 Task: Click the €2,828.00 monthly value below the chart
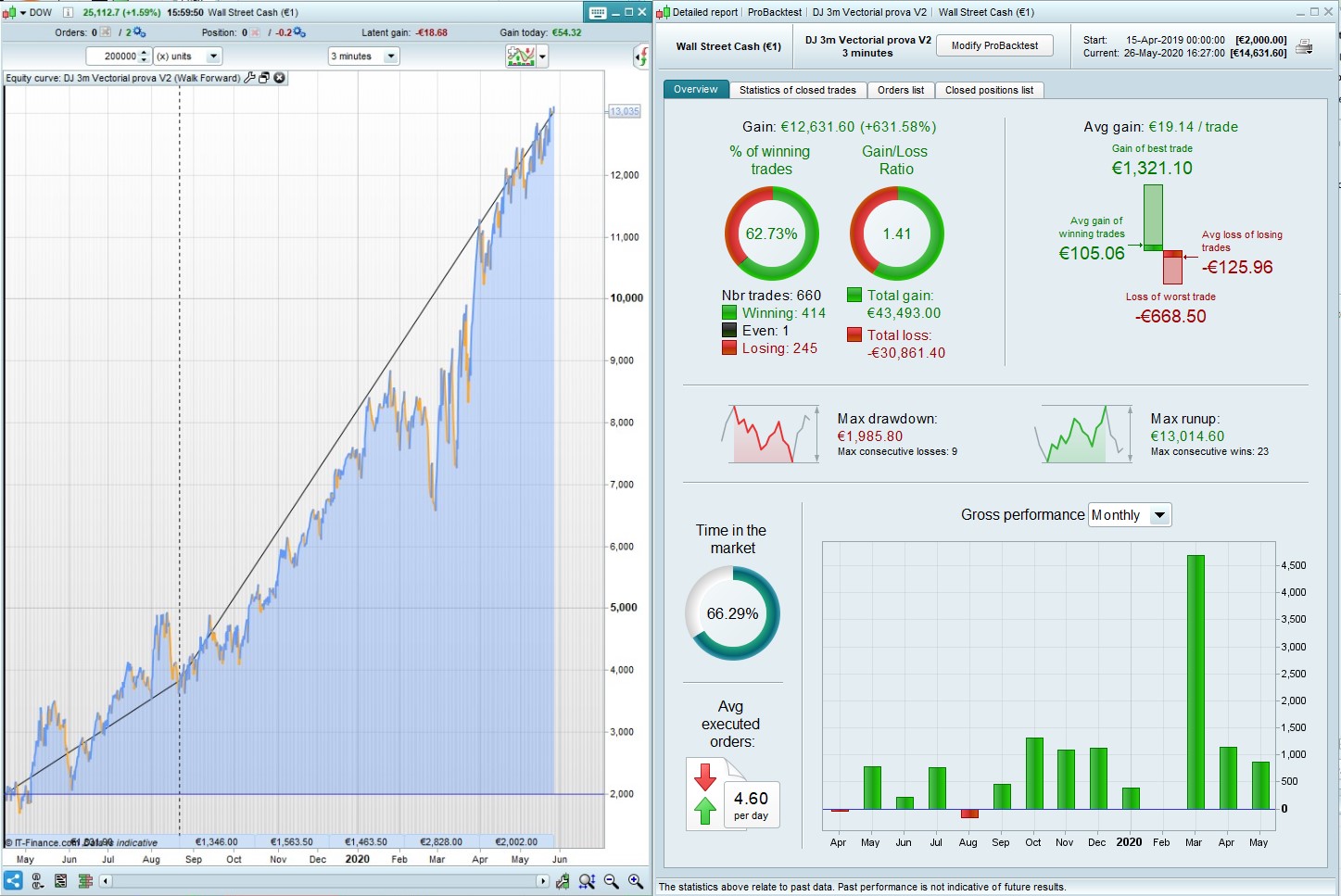[441, 842]
